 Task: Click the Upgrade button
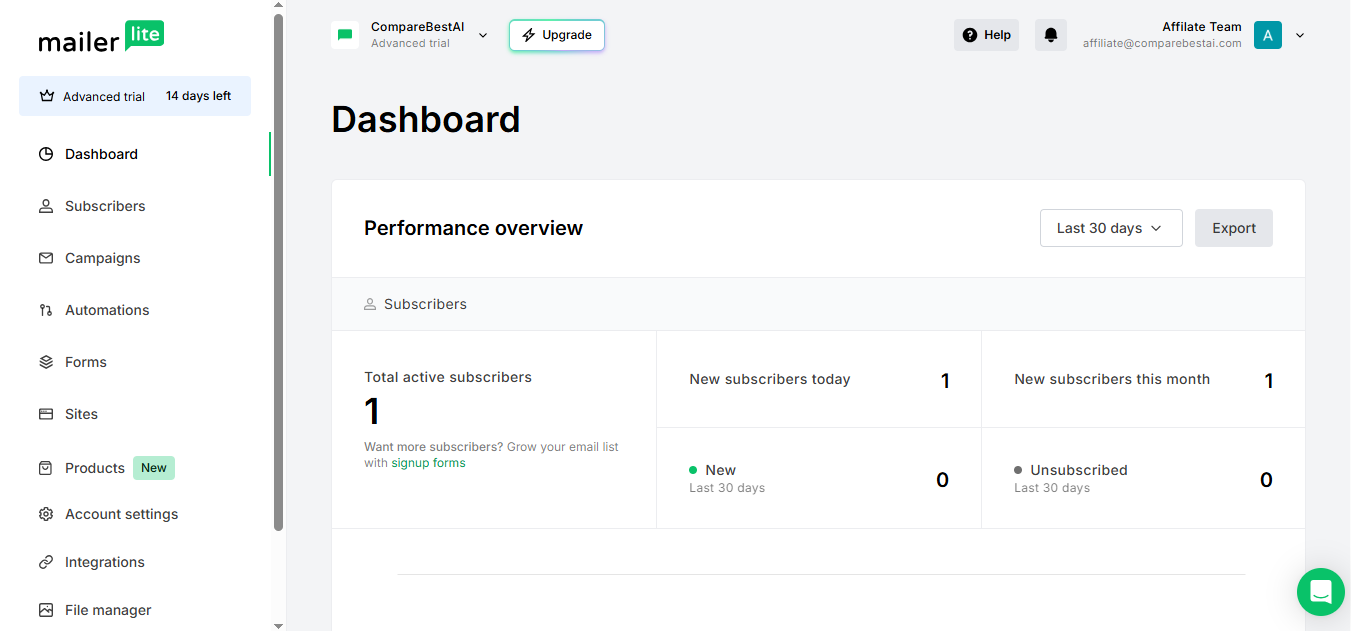[x=557, y=35]
